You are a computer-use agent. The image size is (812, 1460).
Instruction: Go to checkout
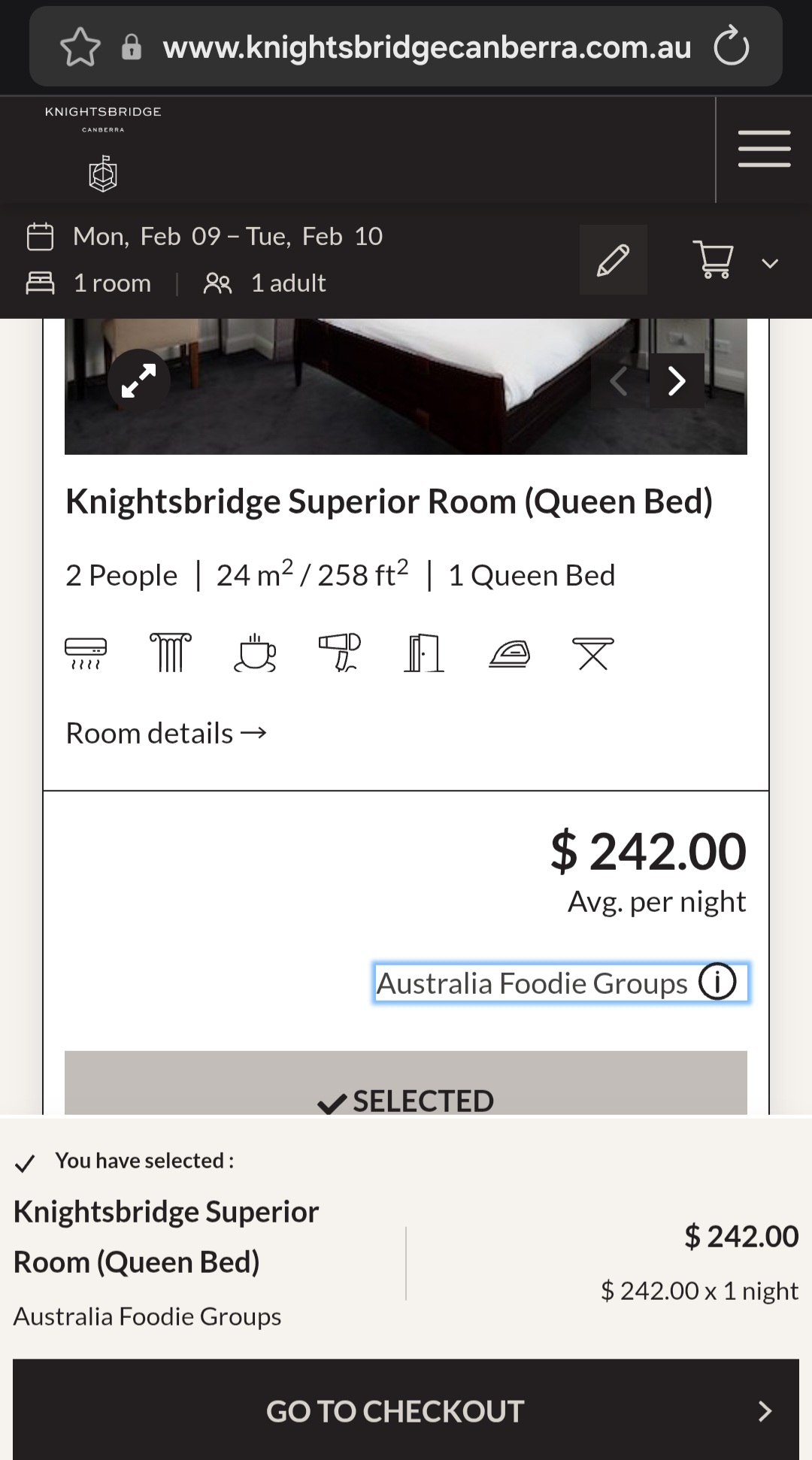[406, 1411]
